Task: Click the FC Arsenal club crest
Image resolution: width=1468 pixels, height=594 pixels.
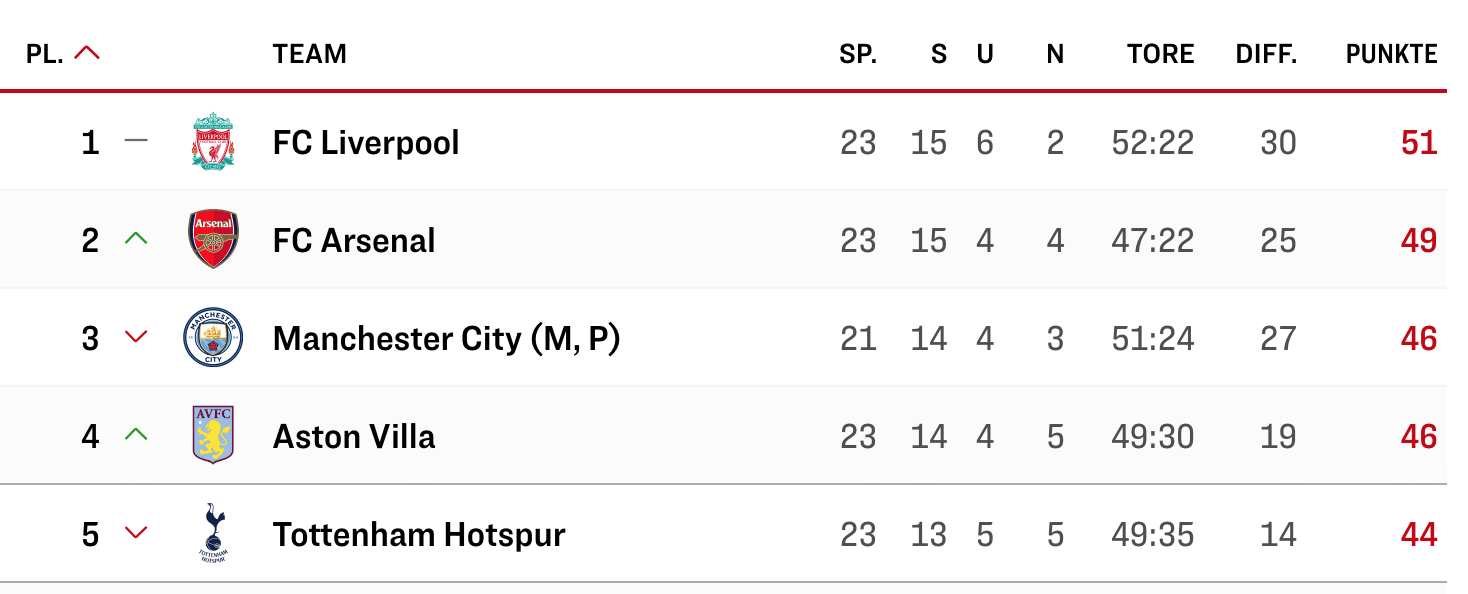Action: [x=213, y=241]
